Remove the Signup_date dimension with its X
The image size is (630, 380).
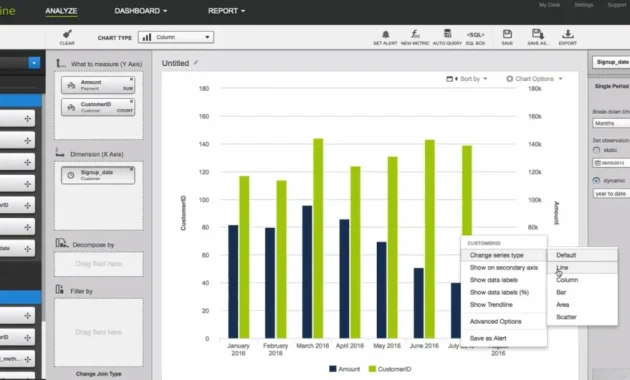(x=131, y=170)
